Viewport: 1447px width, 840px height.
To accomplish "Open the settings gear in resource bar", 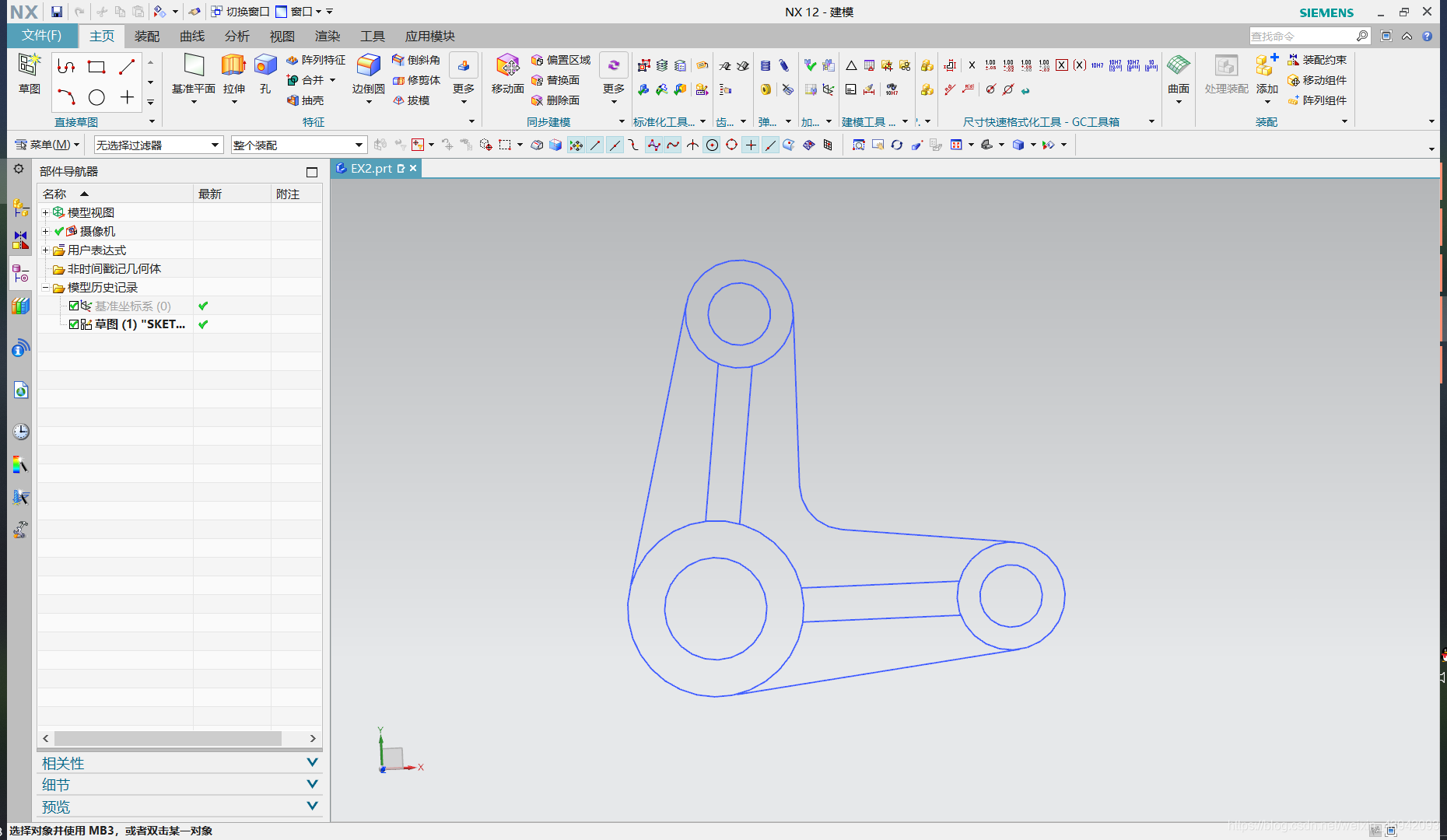I will [19, 169].
